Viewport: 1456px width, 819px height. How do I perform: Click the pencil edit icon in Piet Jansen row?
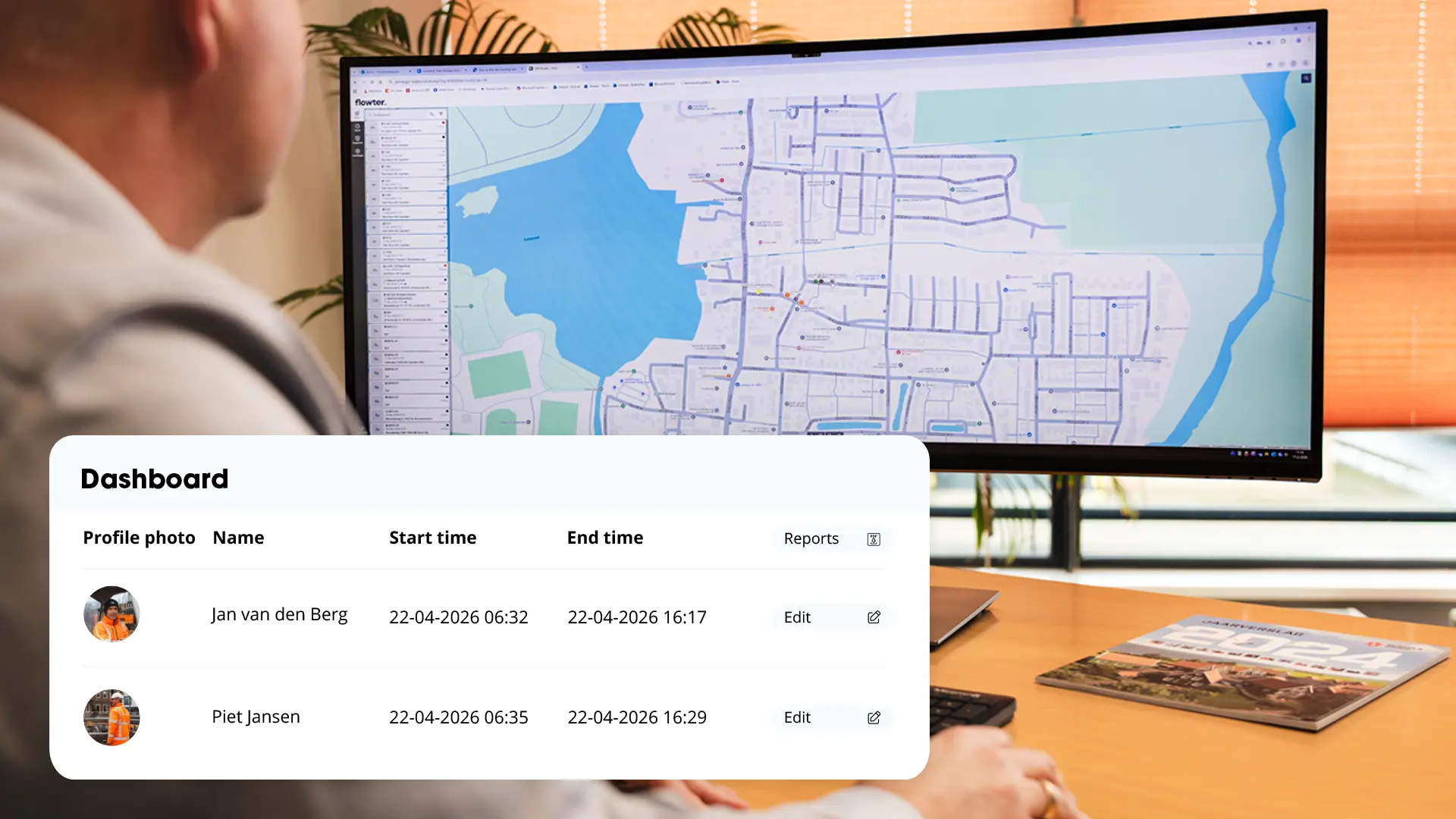coord(874,717)
